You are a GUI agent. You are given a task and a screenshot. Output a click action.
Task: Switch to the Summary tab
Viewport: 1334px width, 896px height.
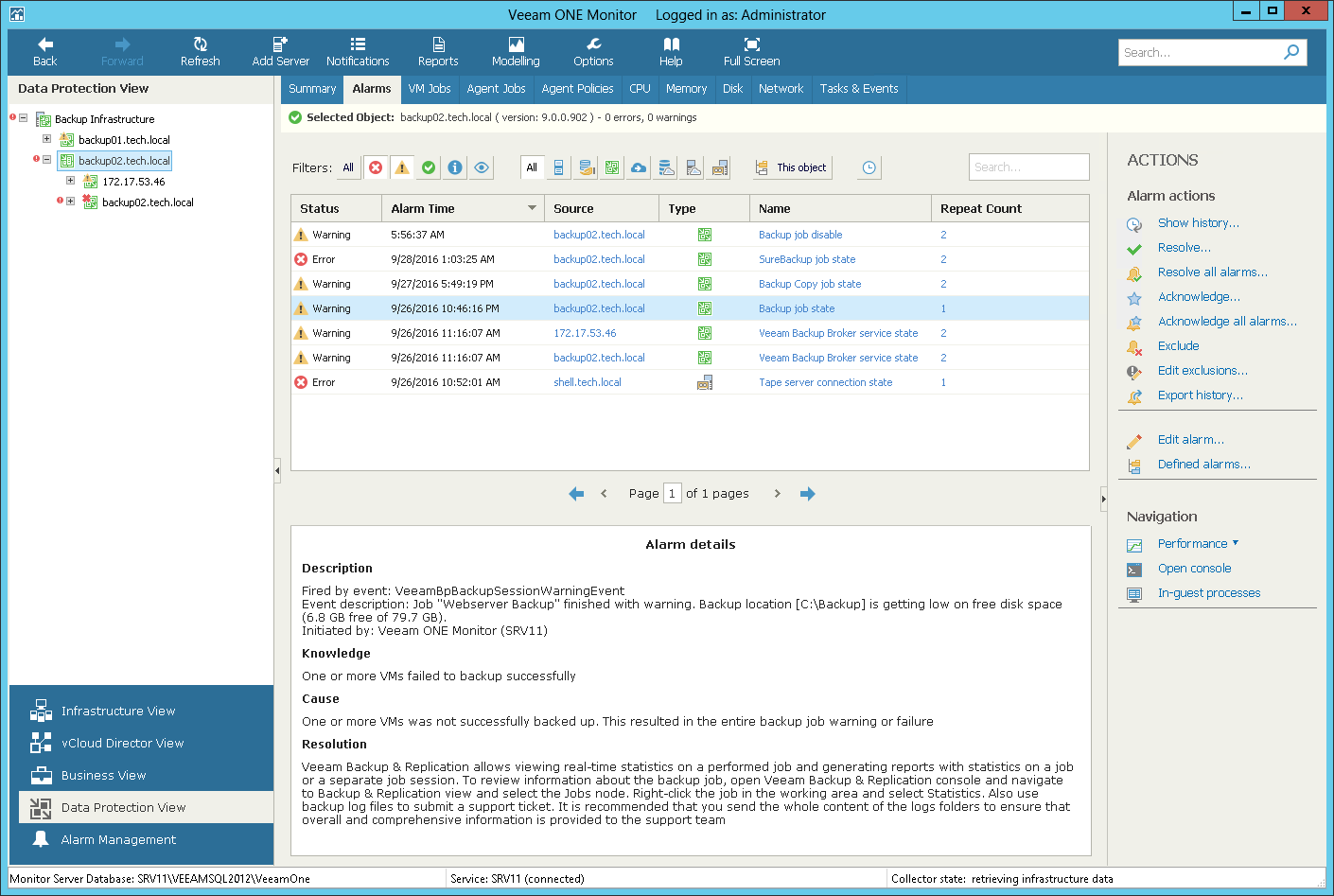tap(312, 89)
